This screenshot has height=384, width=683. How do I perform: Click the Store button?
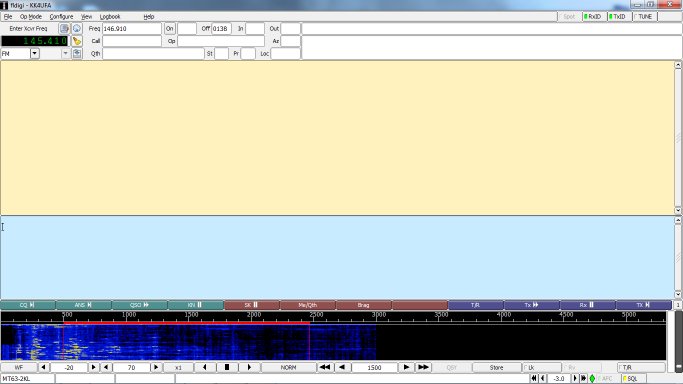497,367
